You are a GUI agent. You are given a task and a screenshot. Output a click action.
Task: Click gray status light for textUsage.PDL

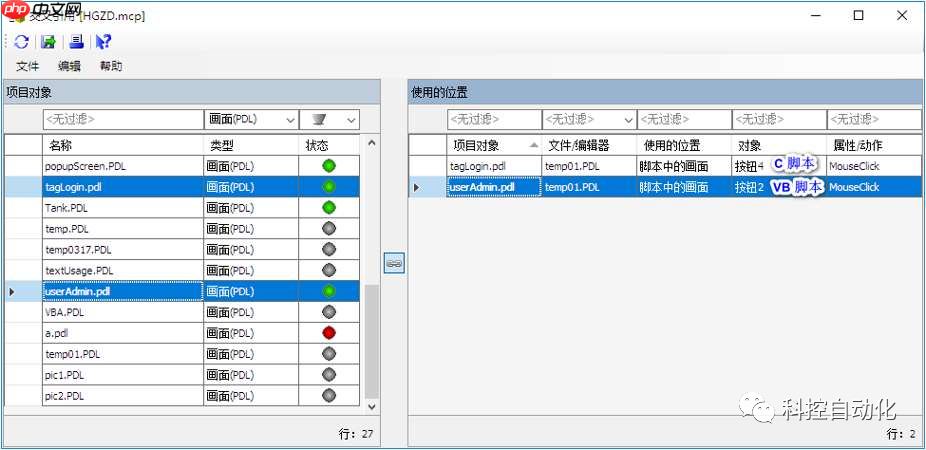coord(329,270)
